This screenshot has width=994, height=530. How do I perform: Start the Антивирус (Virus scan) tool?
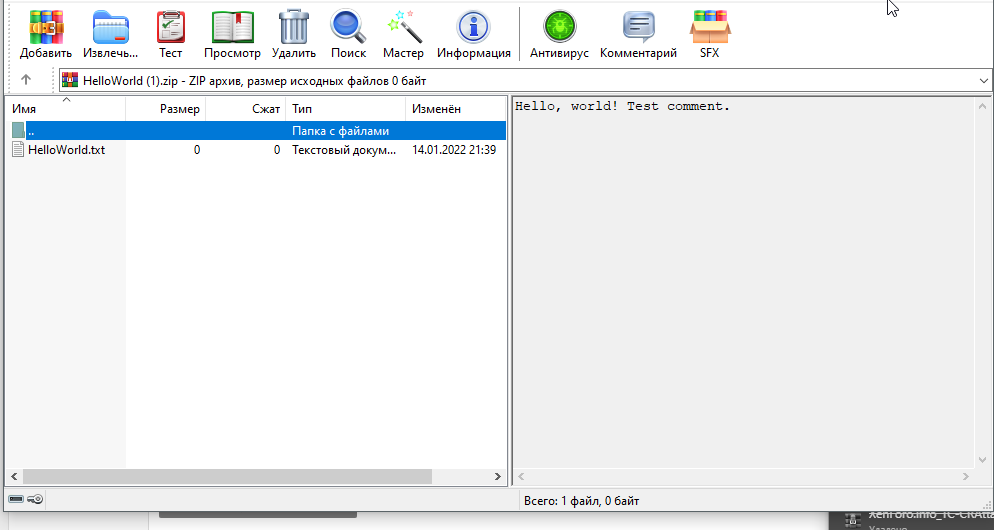(x=559, y=33)
